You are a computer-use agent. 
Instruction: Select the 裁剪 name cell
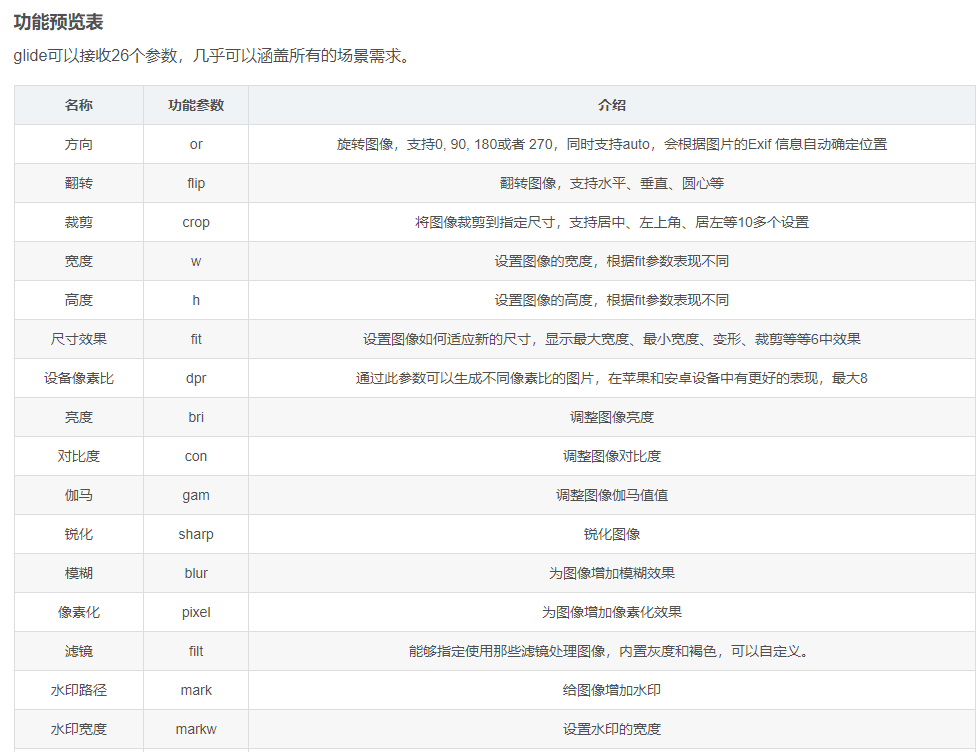pos(79,222)
